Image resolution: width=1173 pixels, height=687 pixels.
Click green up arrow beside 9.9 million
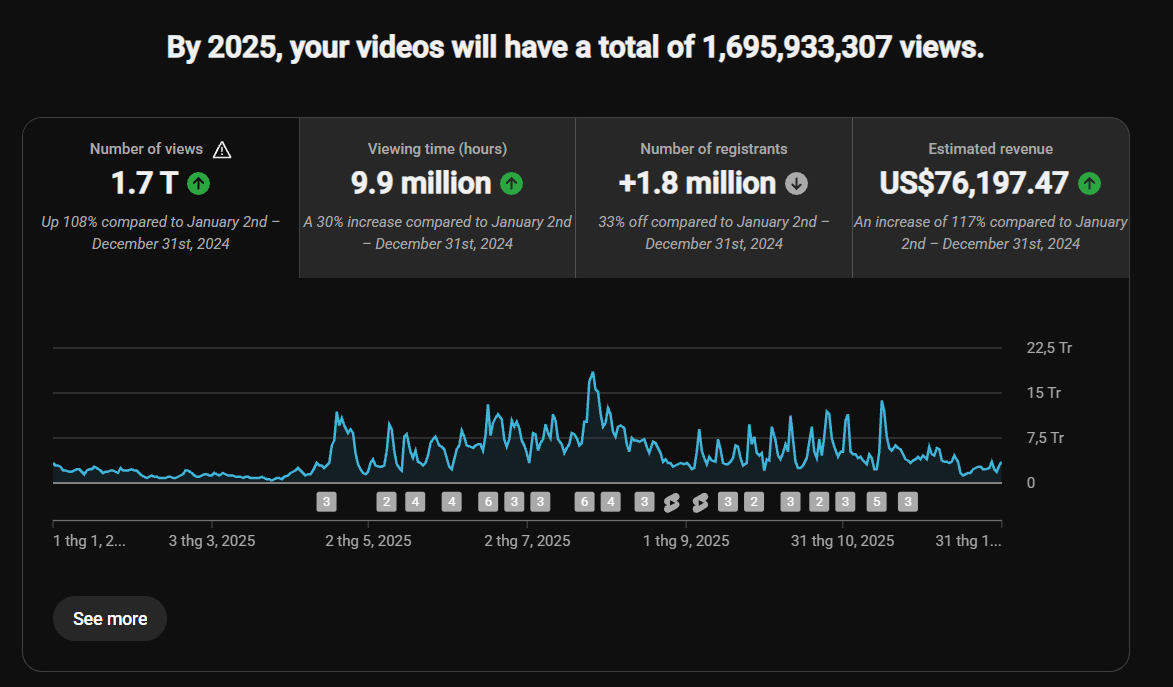pos(511,183)
